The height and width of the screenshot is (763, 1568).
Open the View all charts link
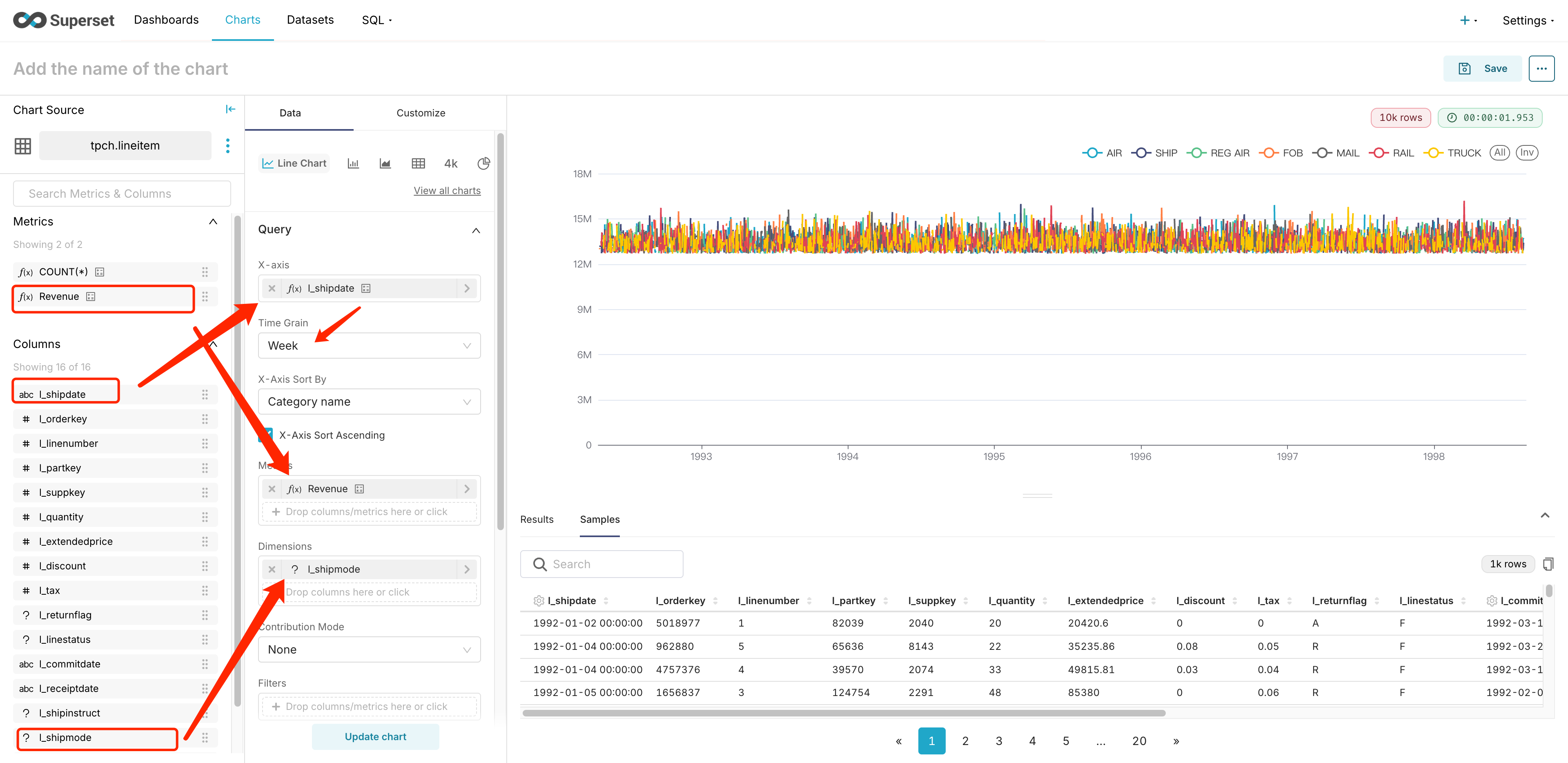tap(447, 191)
